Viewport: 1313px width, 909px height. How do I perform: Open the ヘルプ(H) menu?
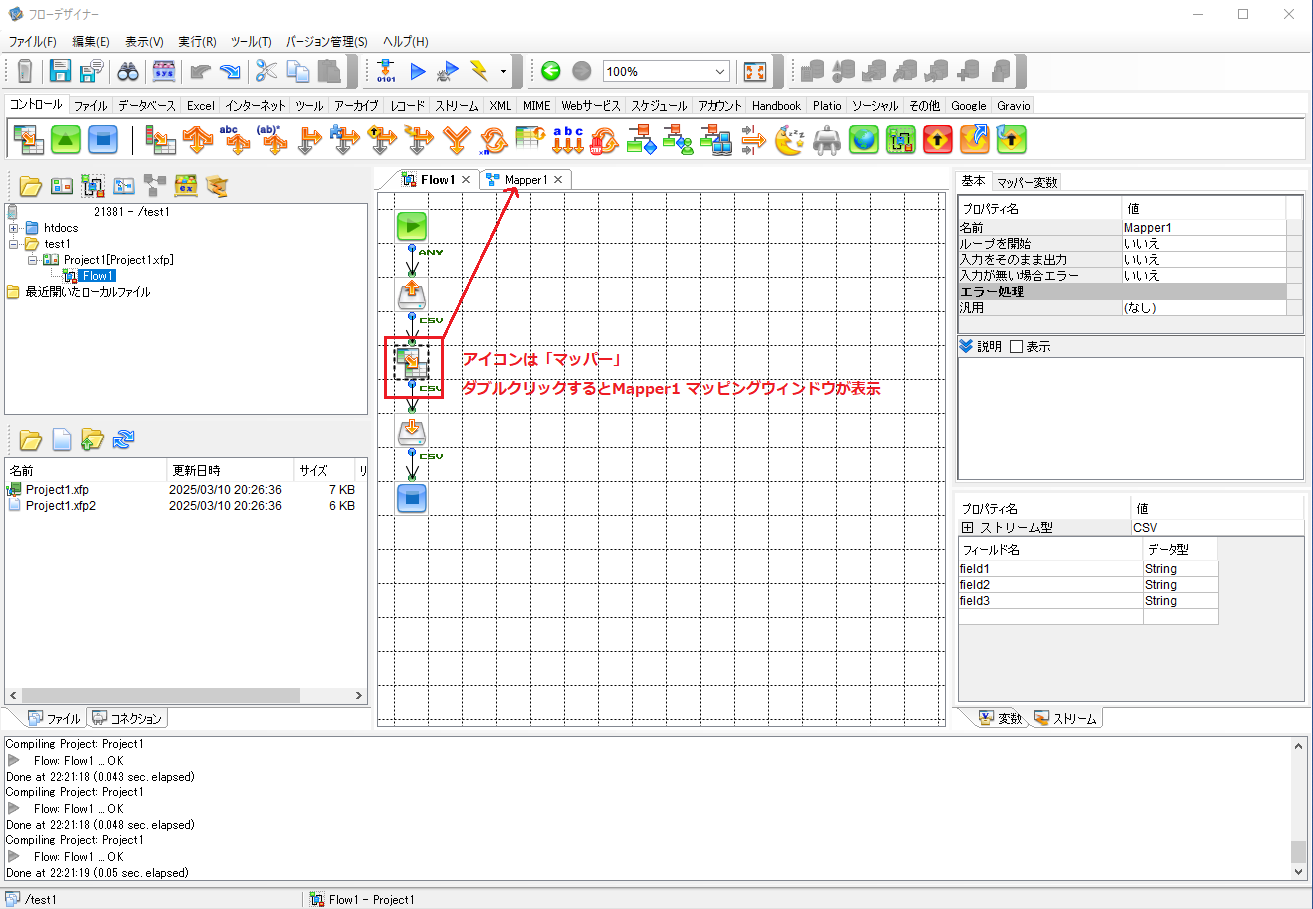tap(405, 42)
